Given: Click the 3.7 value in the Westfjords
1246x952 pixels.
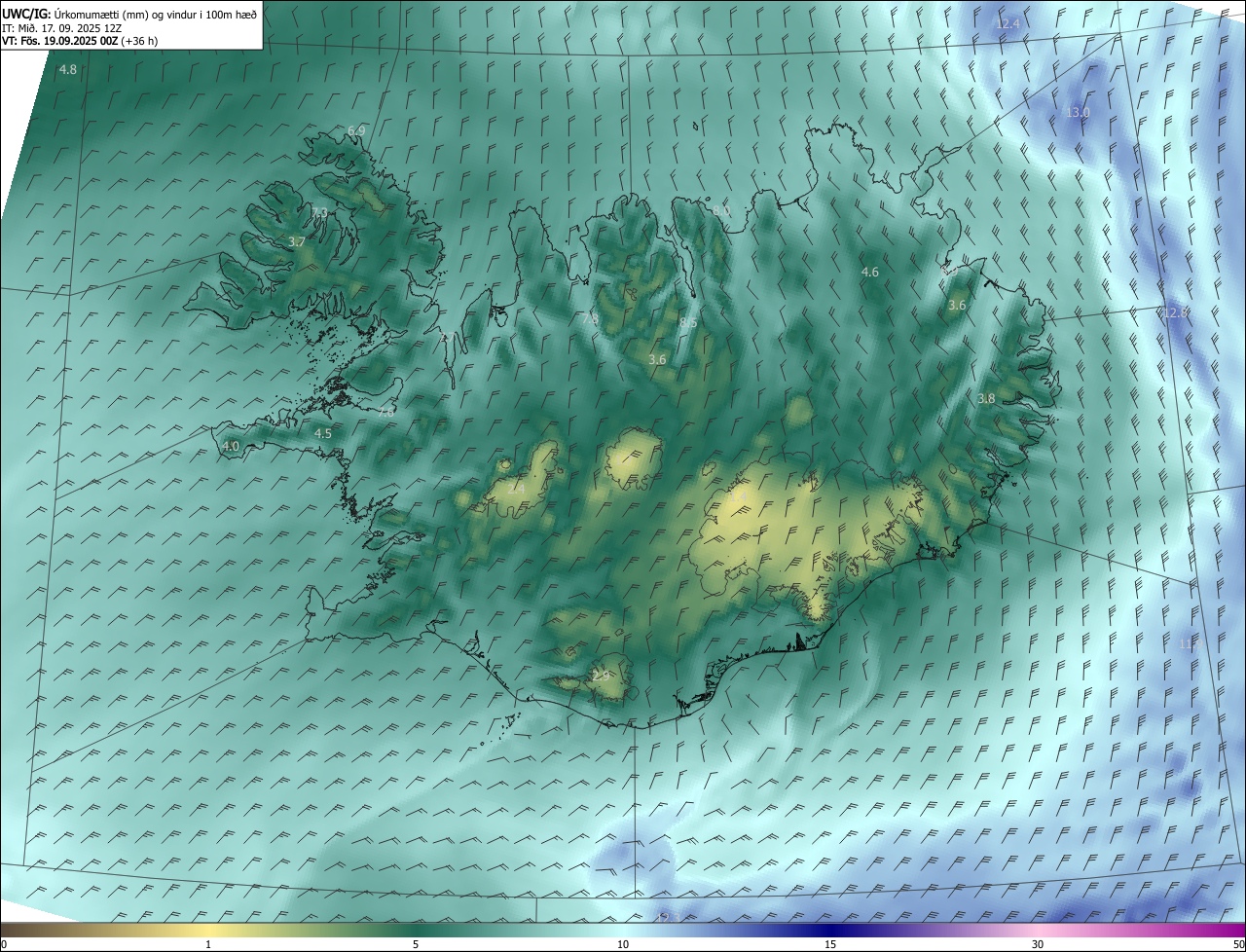Looking at the screenshot, I should coord(297,241).
